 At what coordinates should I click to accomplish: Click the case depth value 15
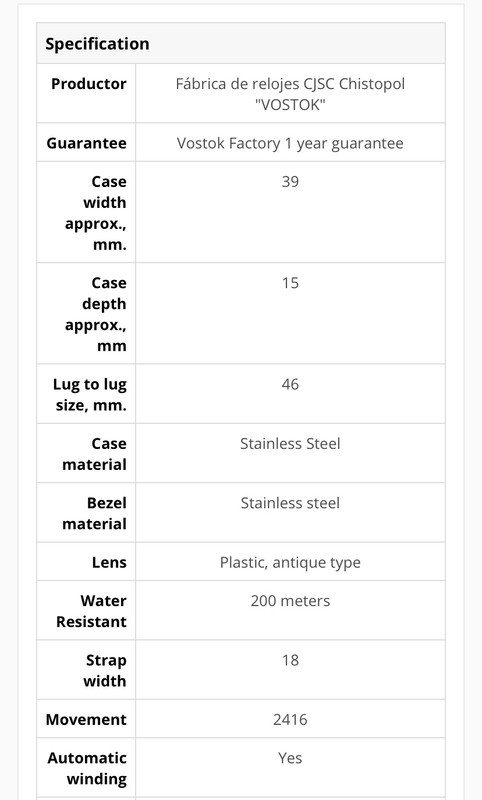point(290,283)
